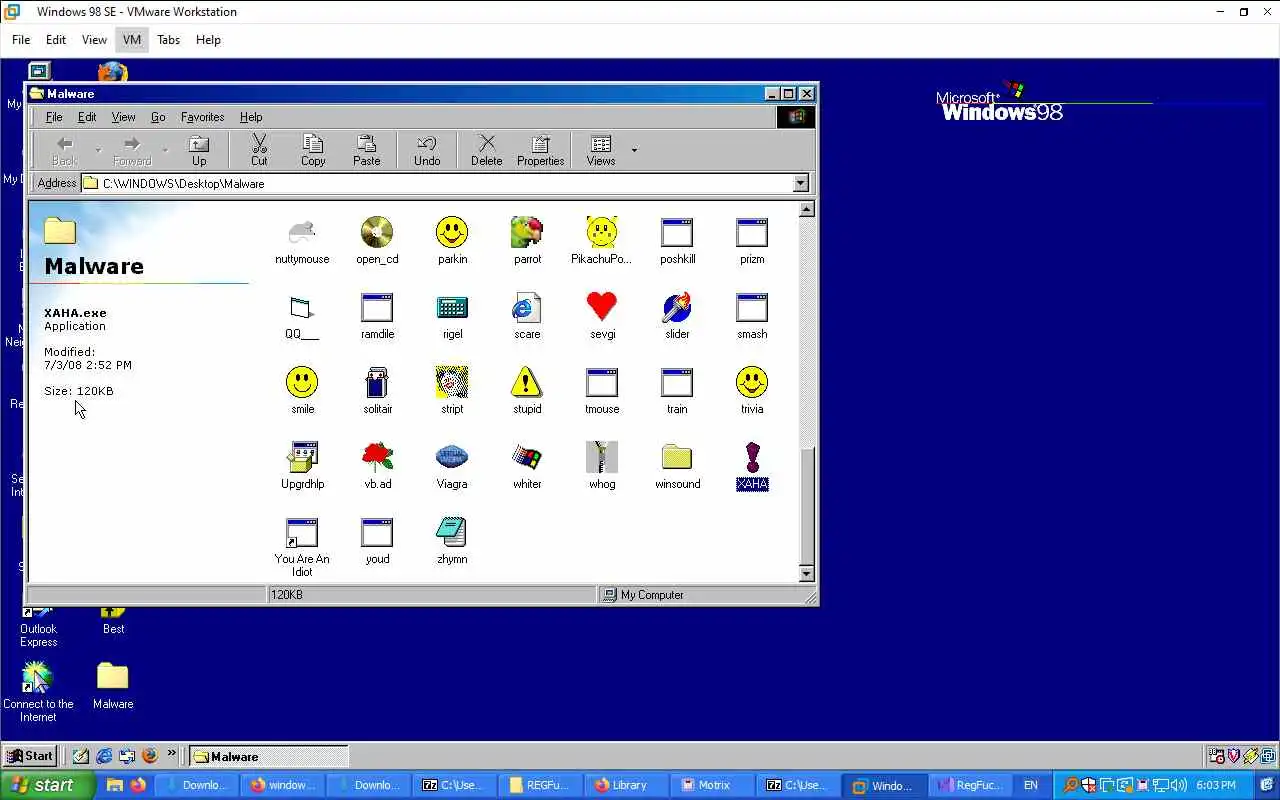The height and width of the screenshot is (800, 1280).
Task: Select the whog zipper icon
Action: point(602,457)
